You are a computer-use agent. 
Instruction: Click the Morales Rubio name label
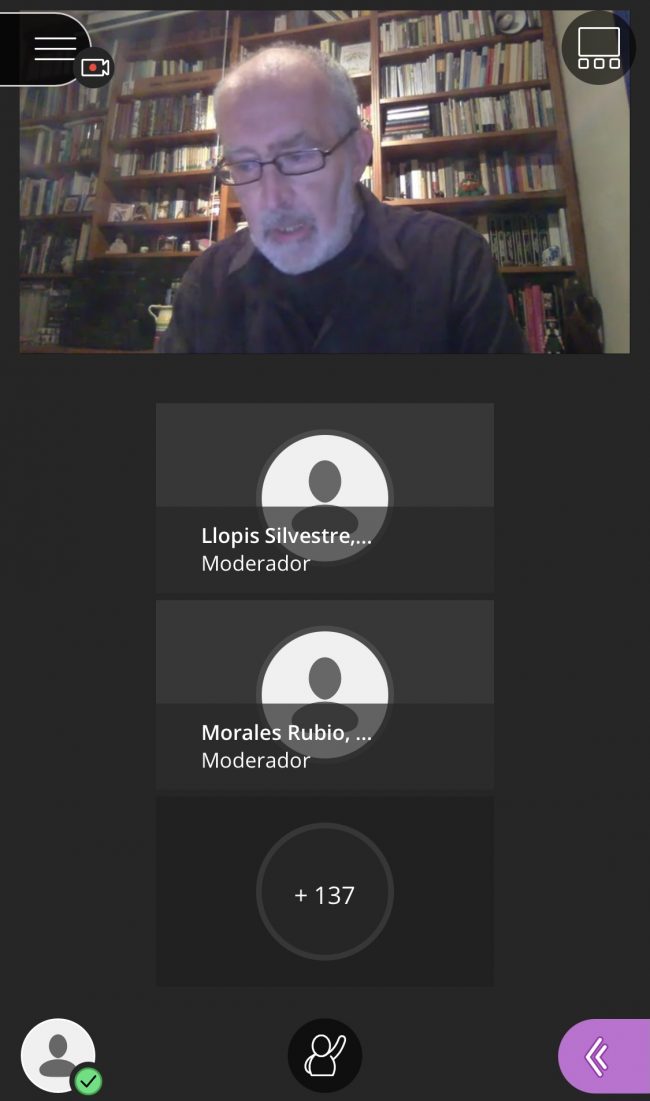(286, 732)
